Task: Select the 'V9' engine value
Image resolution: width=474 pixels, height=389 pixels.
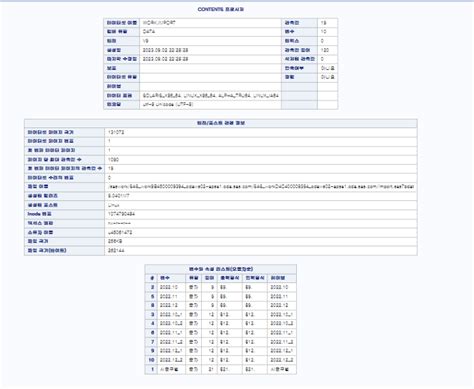Action: (x=146, y=41)
